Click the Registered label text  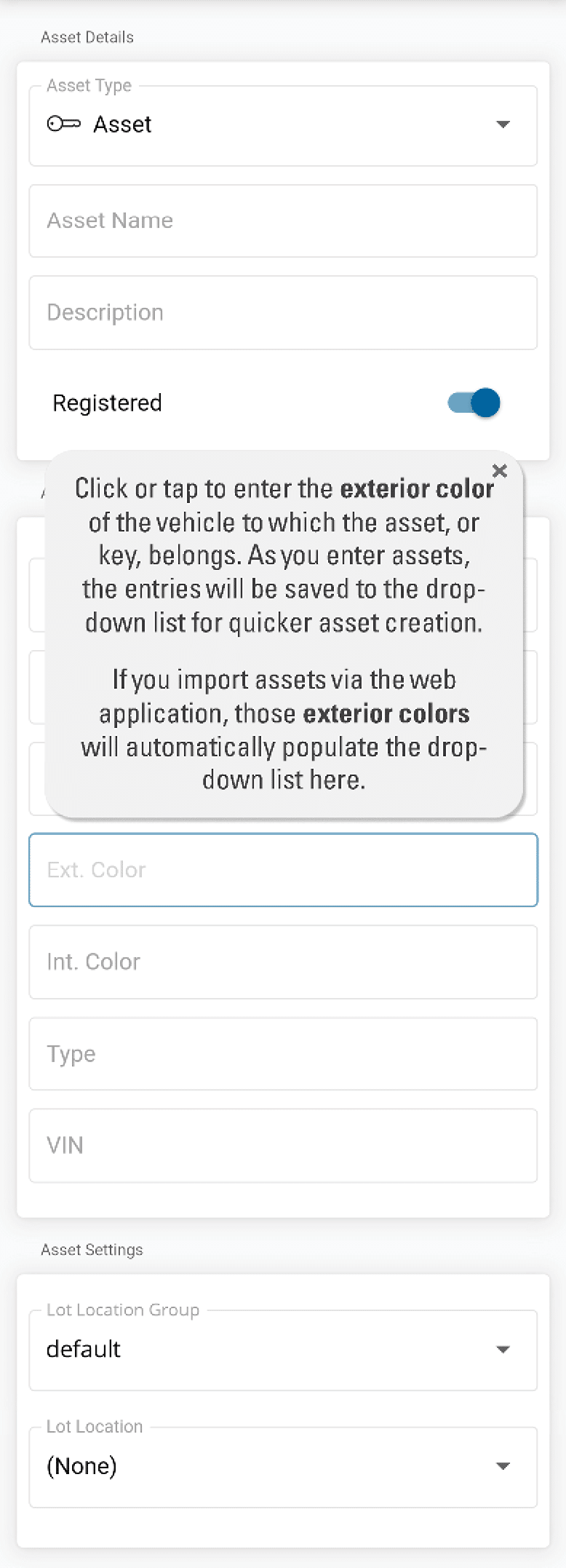[107, 403]
